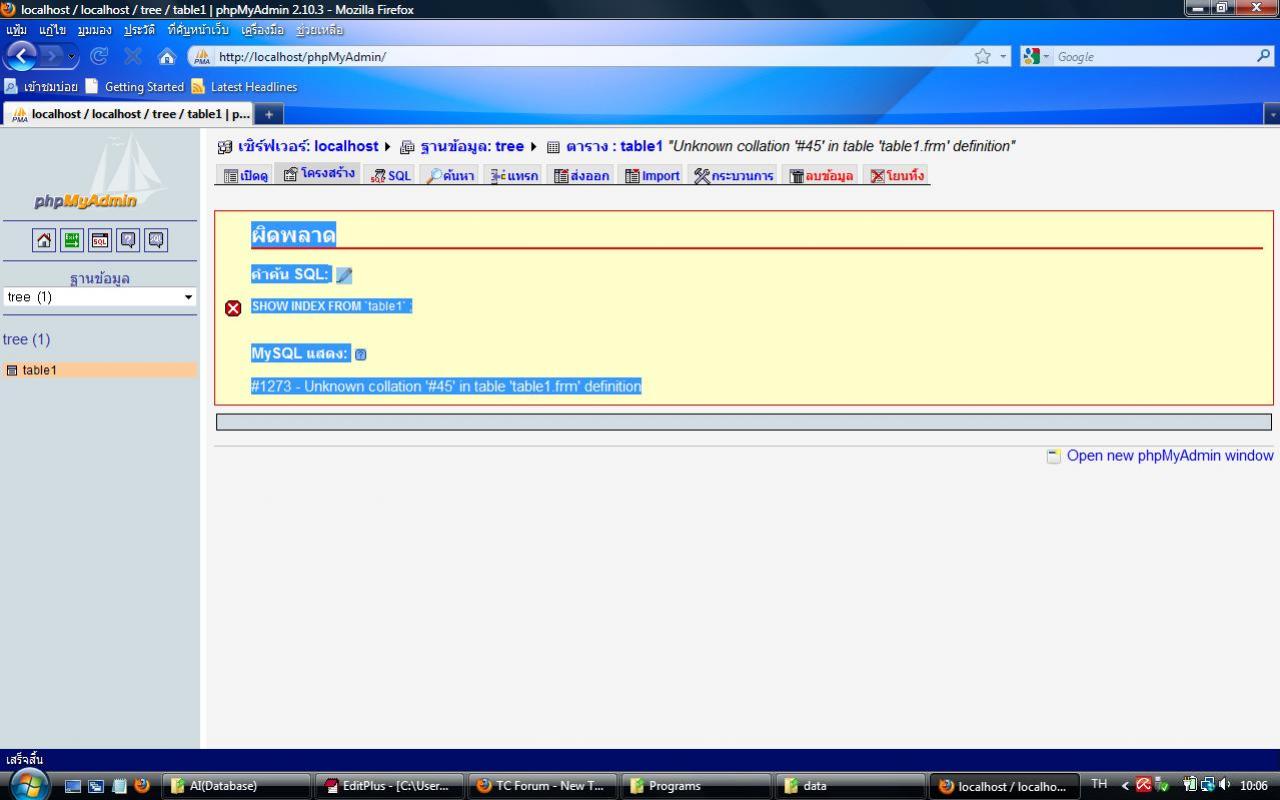The width and height of the screenshot is (1280, 800).
Task: Click the red error X icon
Action: [x=233, y=308]
